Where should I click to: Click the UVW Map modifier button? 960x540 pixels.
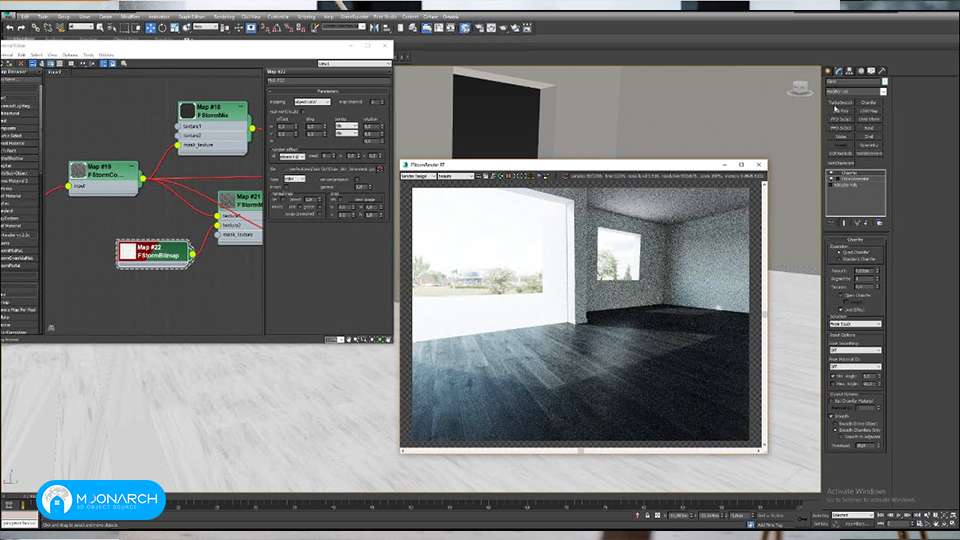(869, 111)
